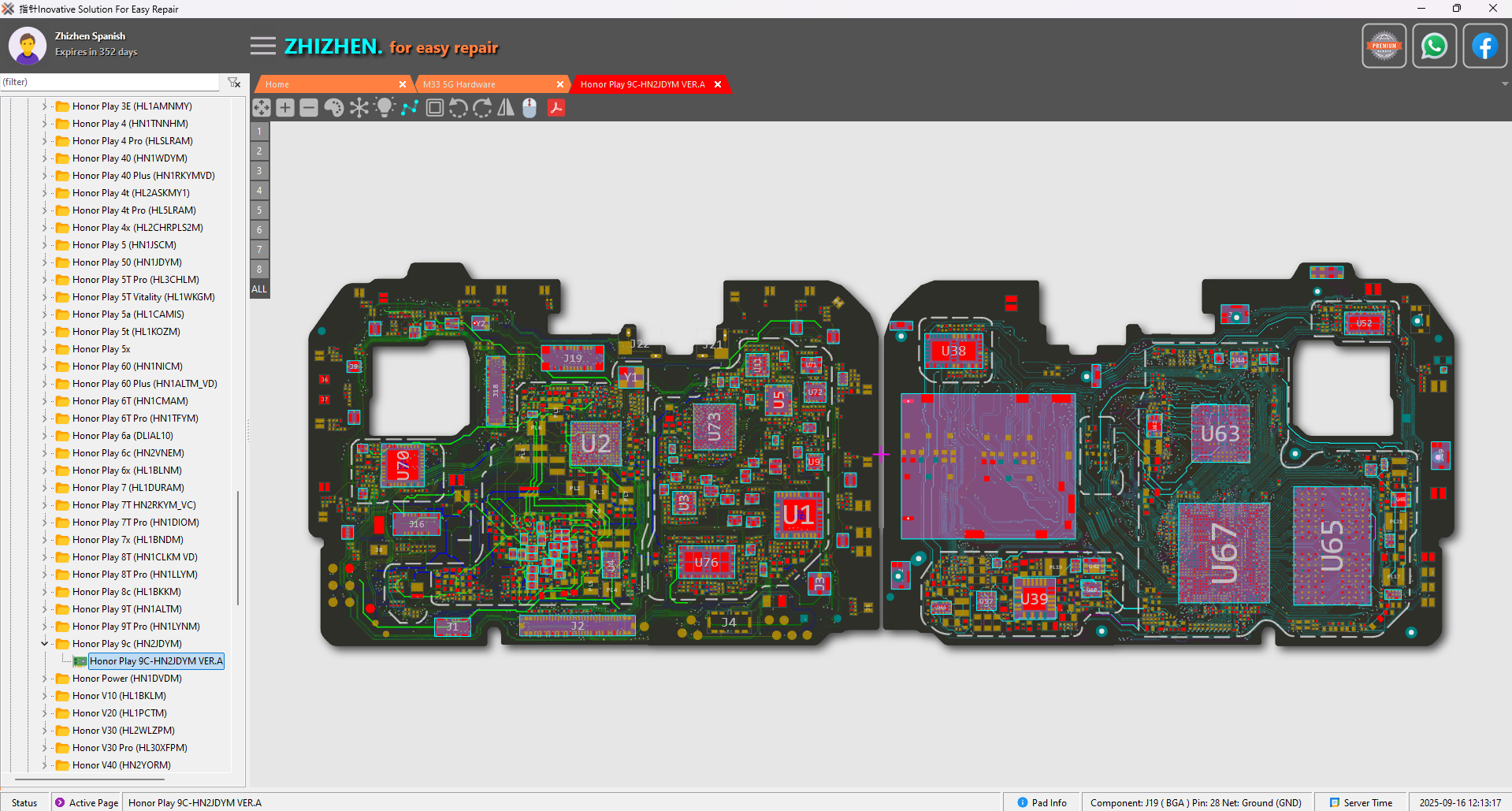Screen dimensions: 1512x811
Task: Click the board outline frame icon
Action: point(434,108)
